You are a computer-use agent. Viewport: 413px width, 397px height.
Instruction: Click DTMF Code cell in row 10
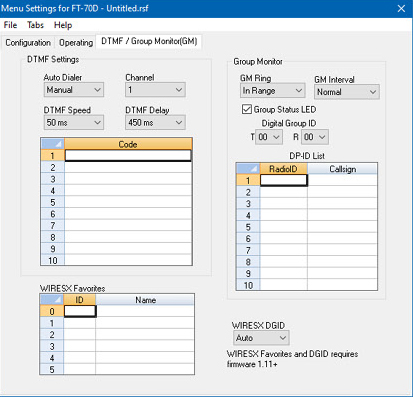(128, 260)
